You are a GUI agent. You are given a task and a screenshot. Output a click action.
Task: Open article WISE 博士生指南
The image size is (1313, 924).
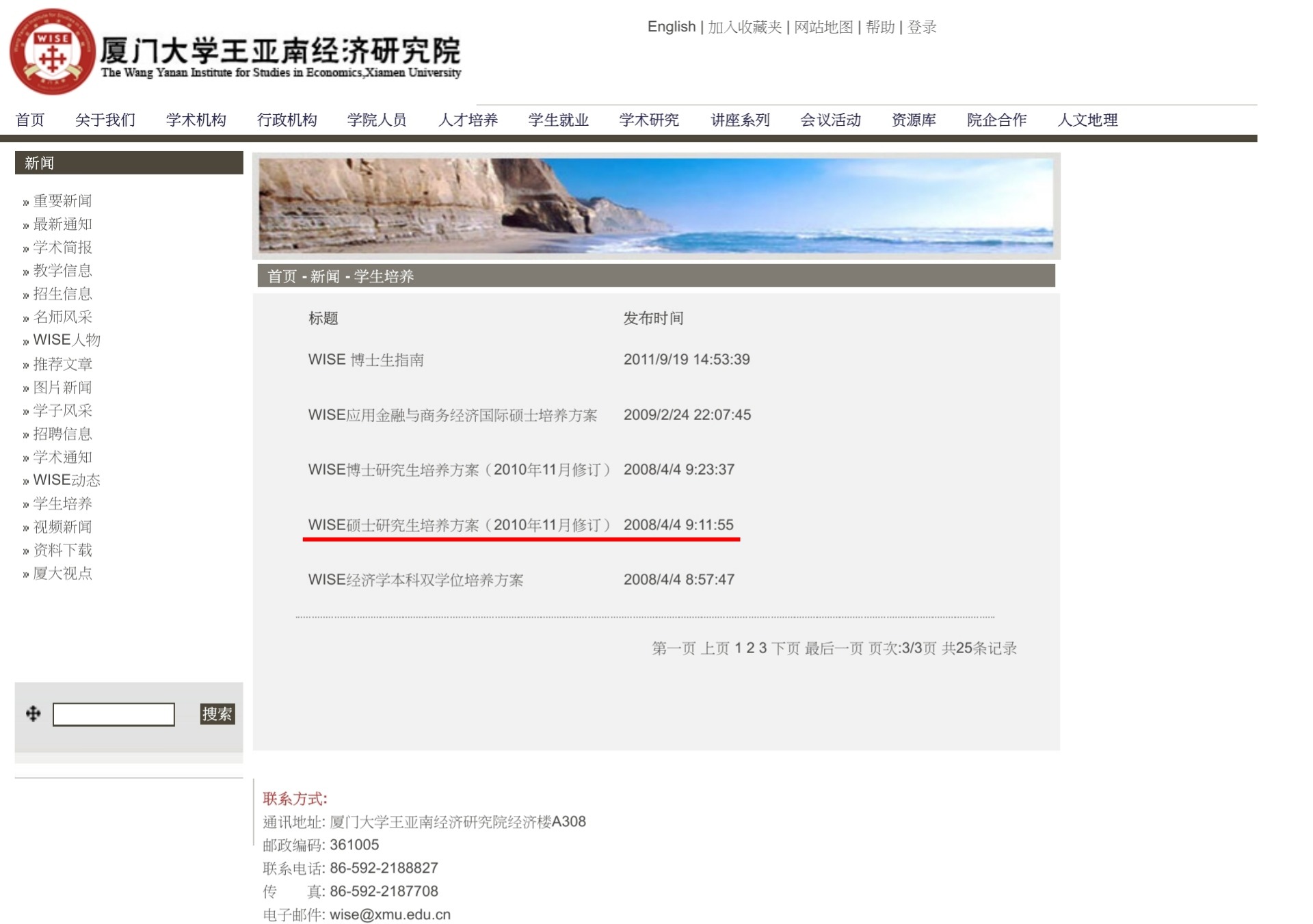click(x=366, y=360)
